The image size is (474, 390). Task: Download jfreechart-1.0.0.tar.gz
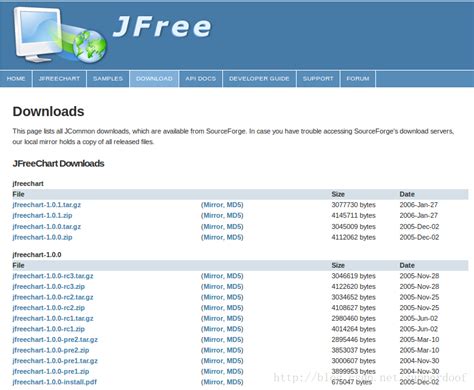point(47,227)
